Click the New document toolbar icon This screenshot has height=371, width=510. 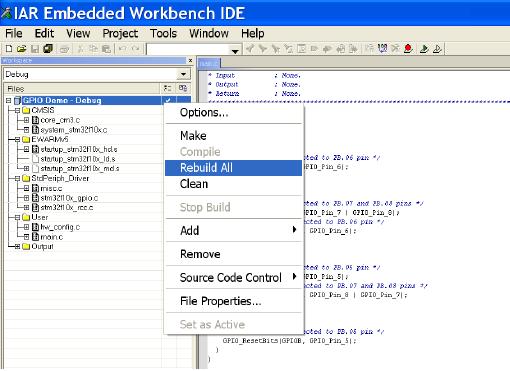(9, 49)
